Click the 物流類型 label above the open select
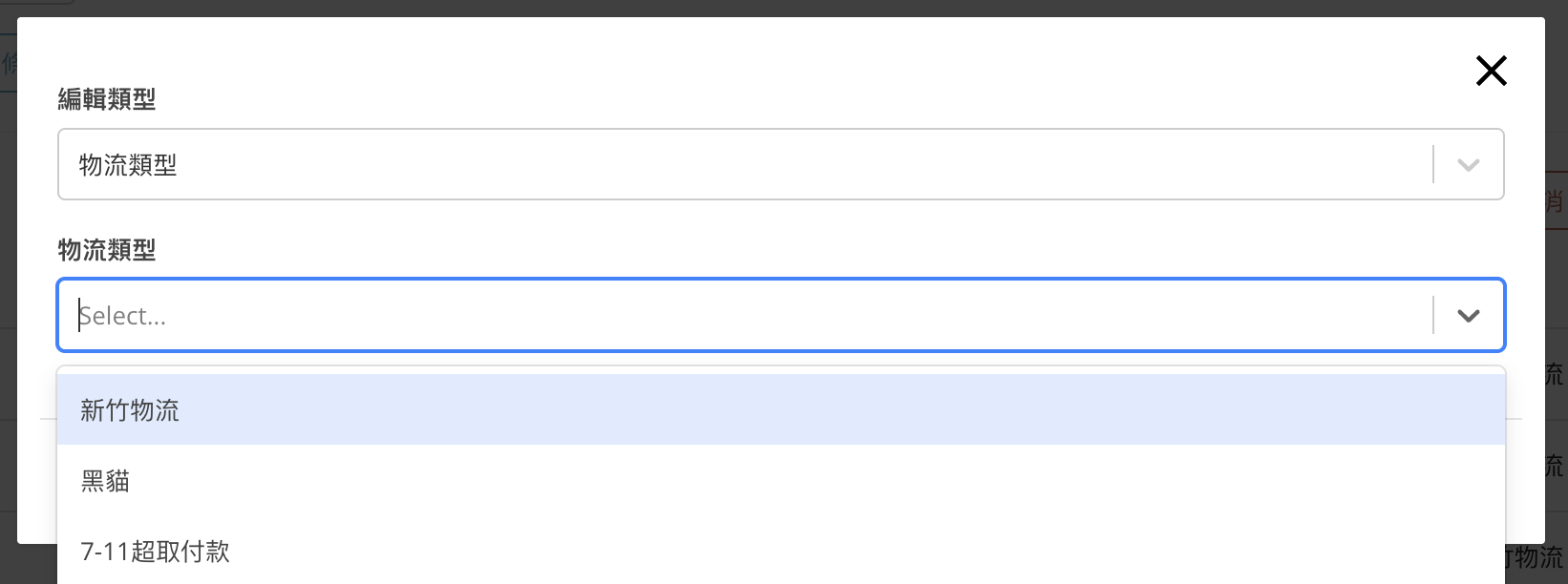 (x=107, y=250)
